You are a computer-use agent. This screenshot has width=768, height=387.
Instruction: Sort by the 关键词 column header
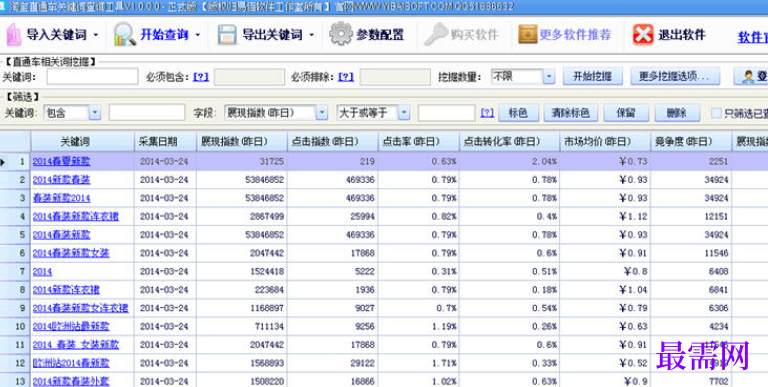click(83, 142)
